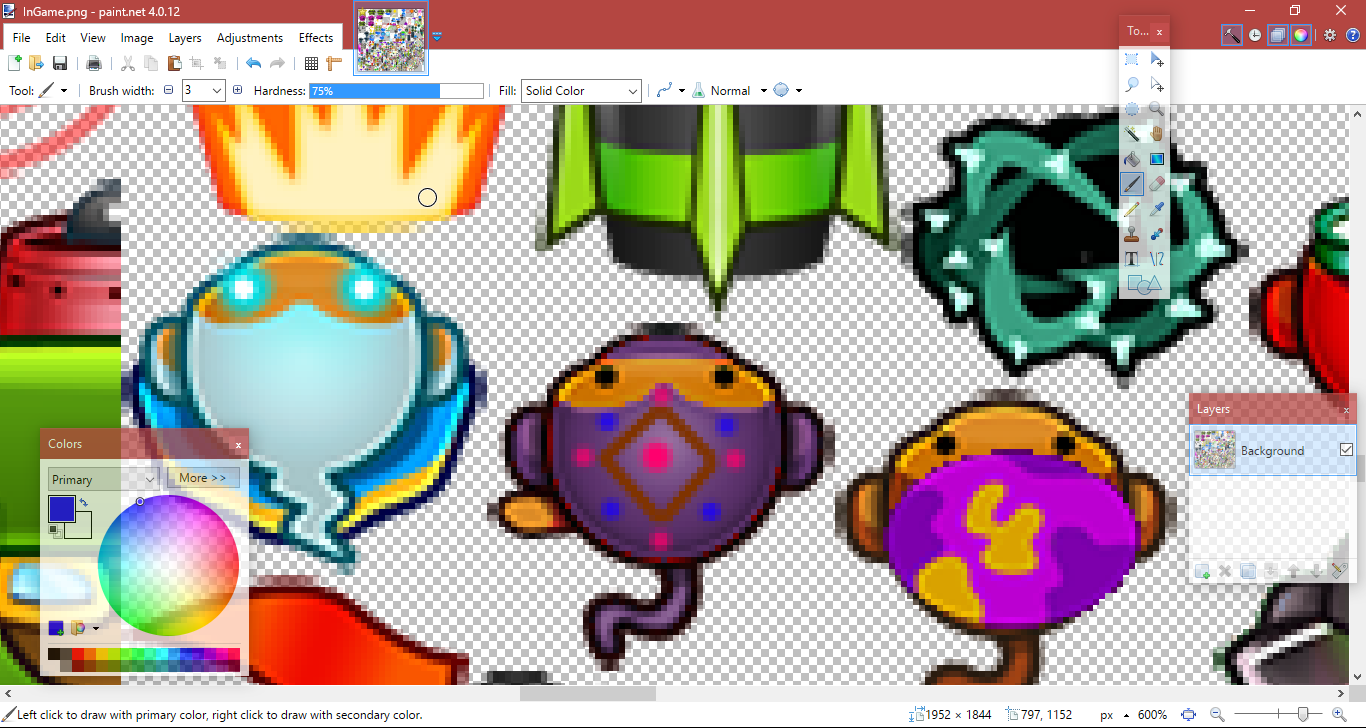This screenshot has height=728, width=1366.
Task: Uncheck the Background layer visibility checkbox
Action: click(x=1346, y=450)
